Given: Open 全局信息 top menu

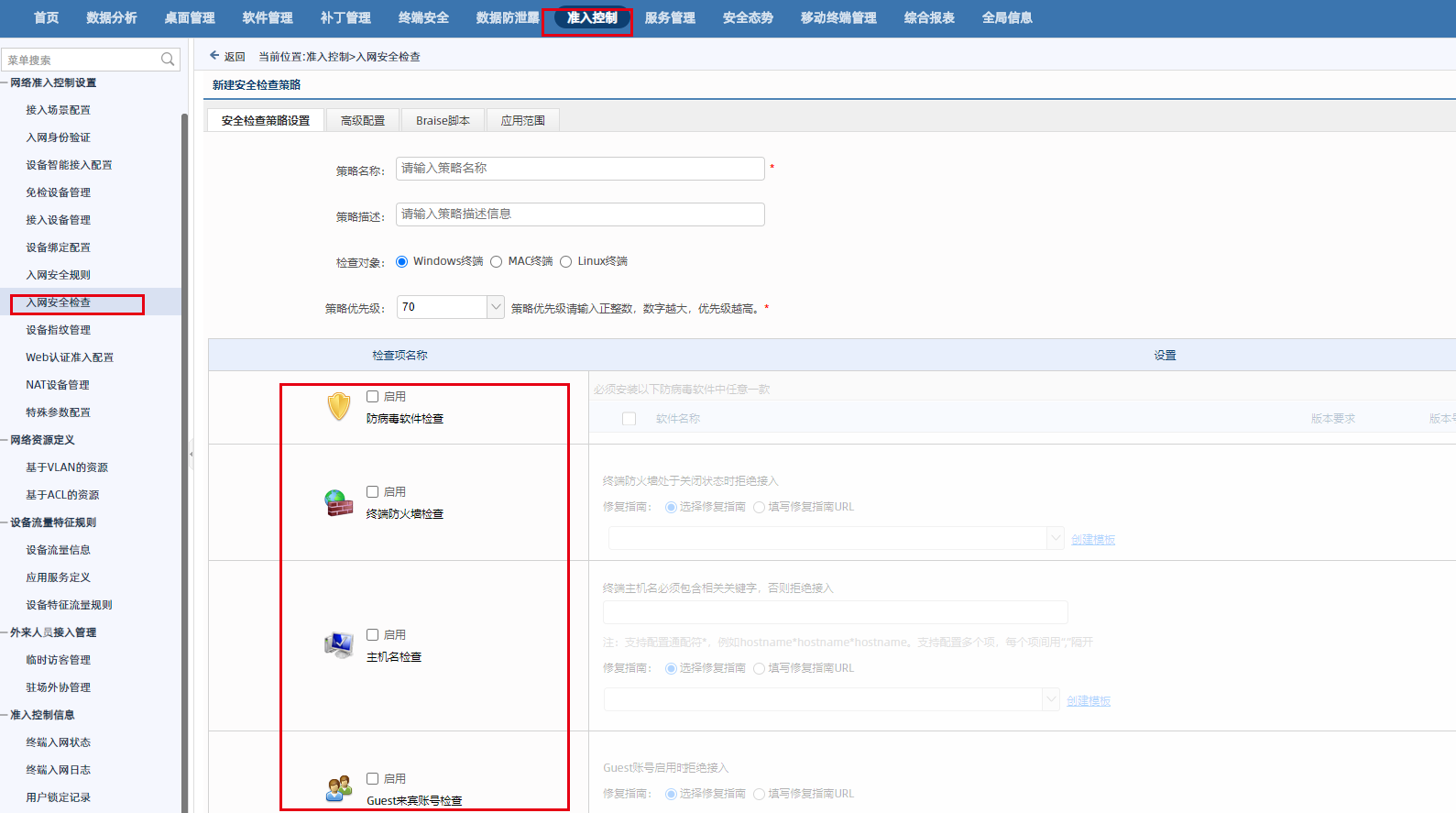Looking at the screenshot, I should (x=1007, y=17).
